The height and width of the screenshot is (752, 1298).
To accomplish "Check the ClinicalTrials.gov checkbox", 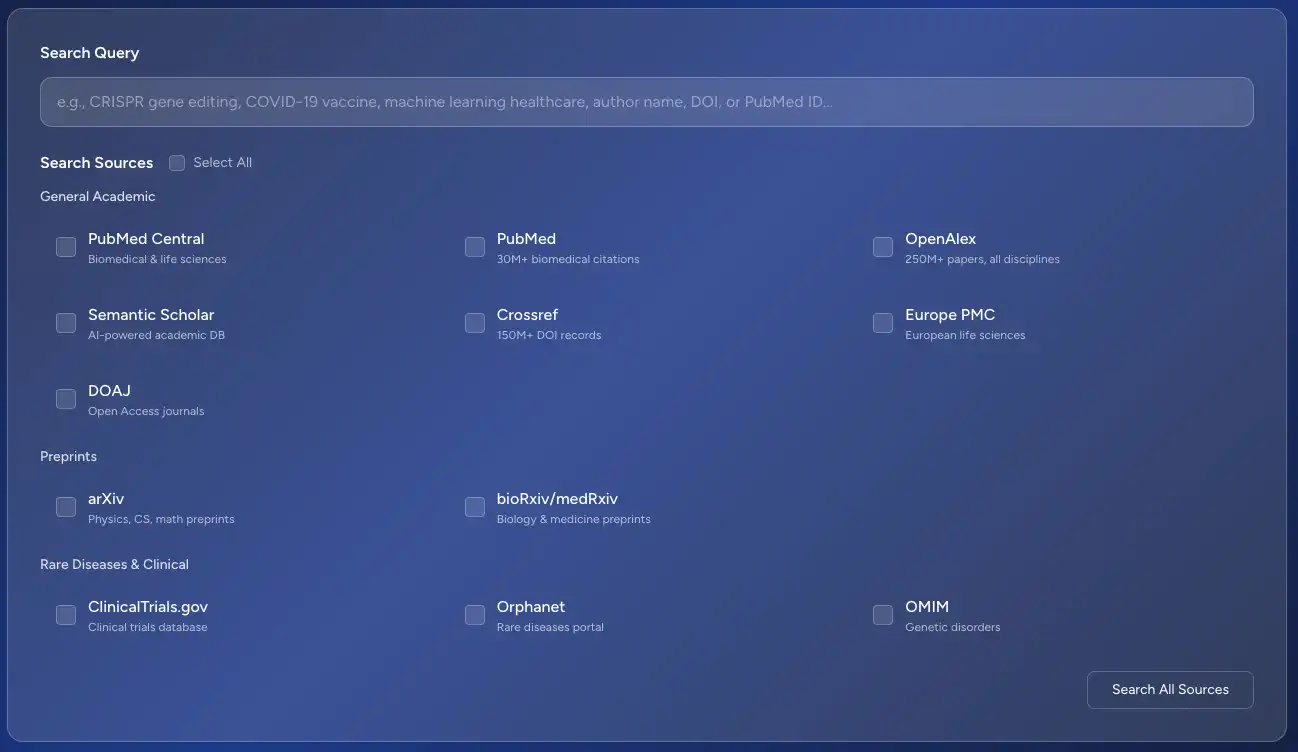I will (x=66, y=615).
